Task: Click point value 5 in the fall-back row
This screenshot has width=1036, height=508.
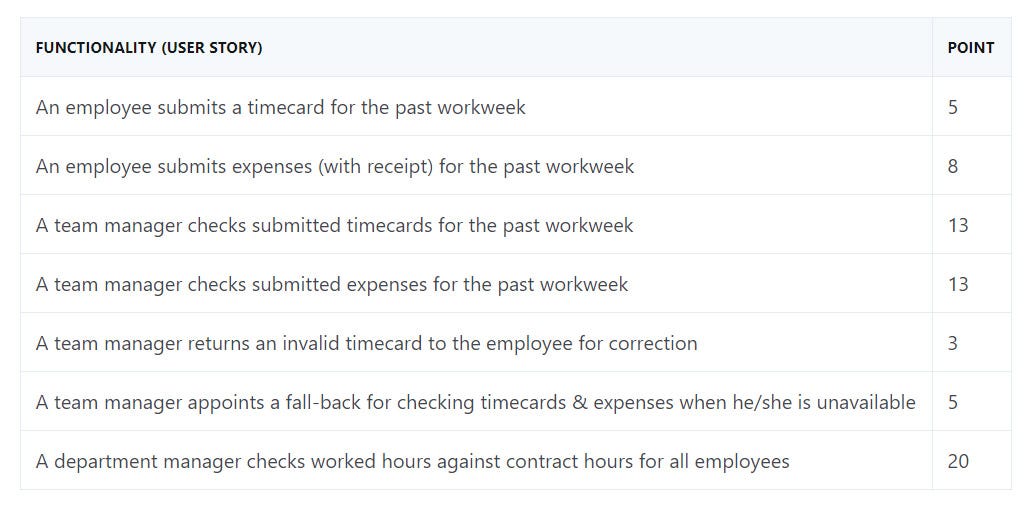Action: point(953,402)
